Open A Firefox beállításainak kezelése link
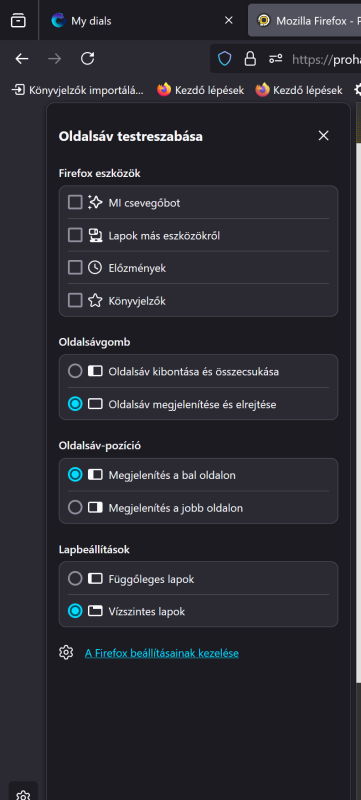The height and width of the screenshot is (800, 361). (x=162, y=653)
